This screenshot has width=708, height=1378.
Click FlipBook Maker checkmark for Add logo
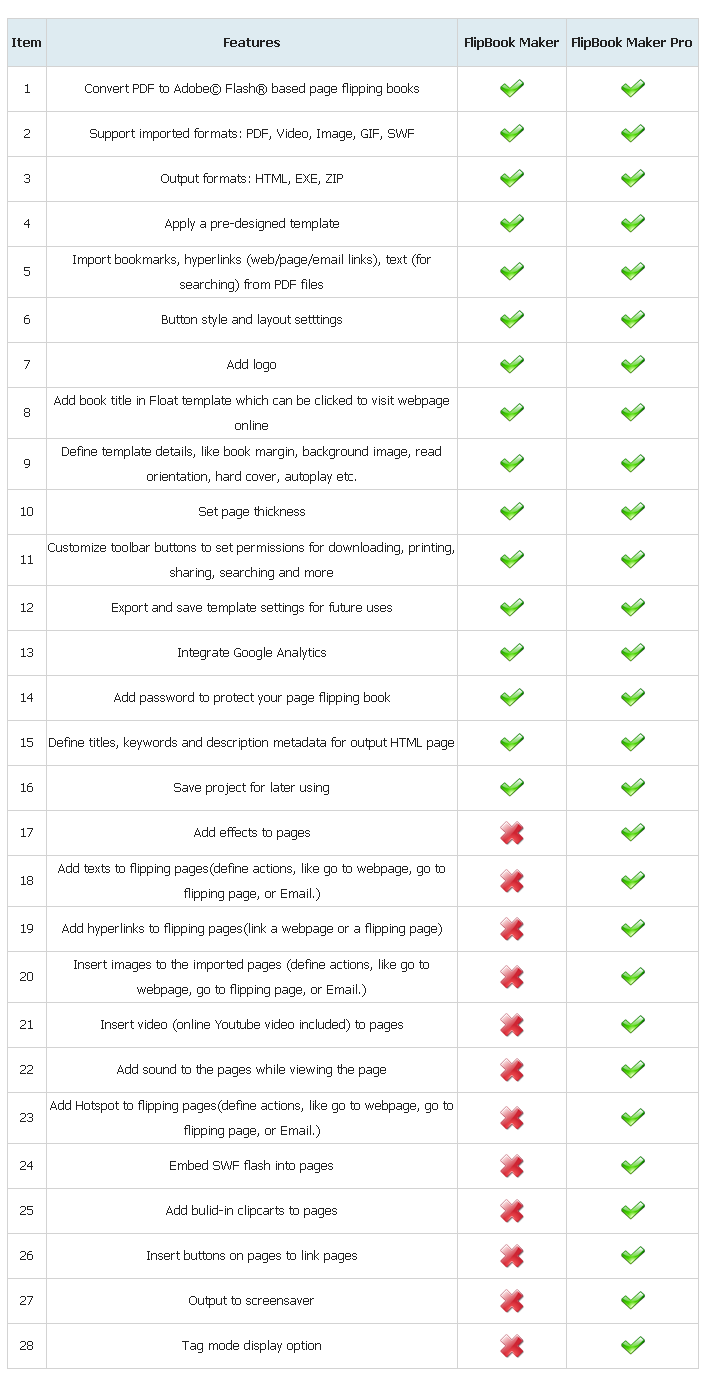click(x=512, y=365)
